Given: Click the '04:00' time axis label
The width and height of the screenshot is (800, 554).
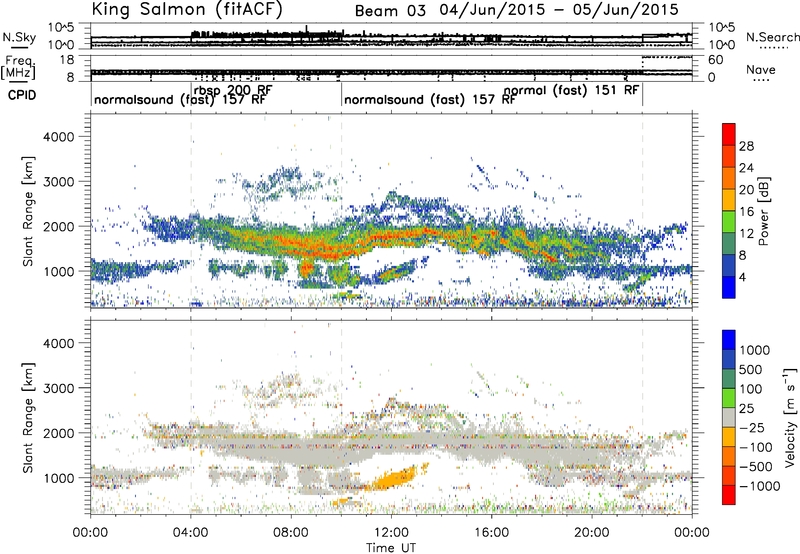Looking at the screenshot, I should [191, 533].
